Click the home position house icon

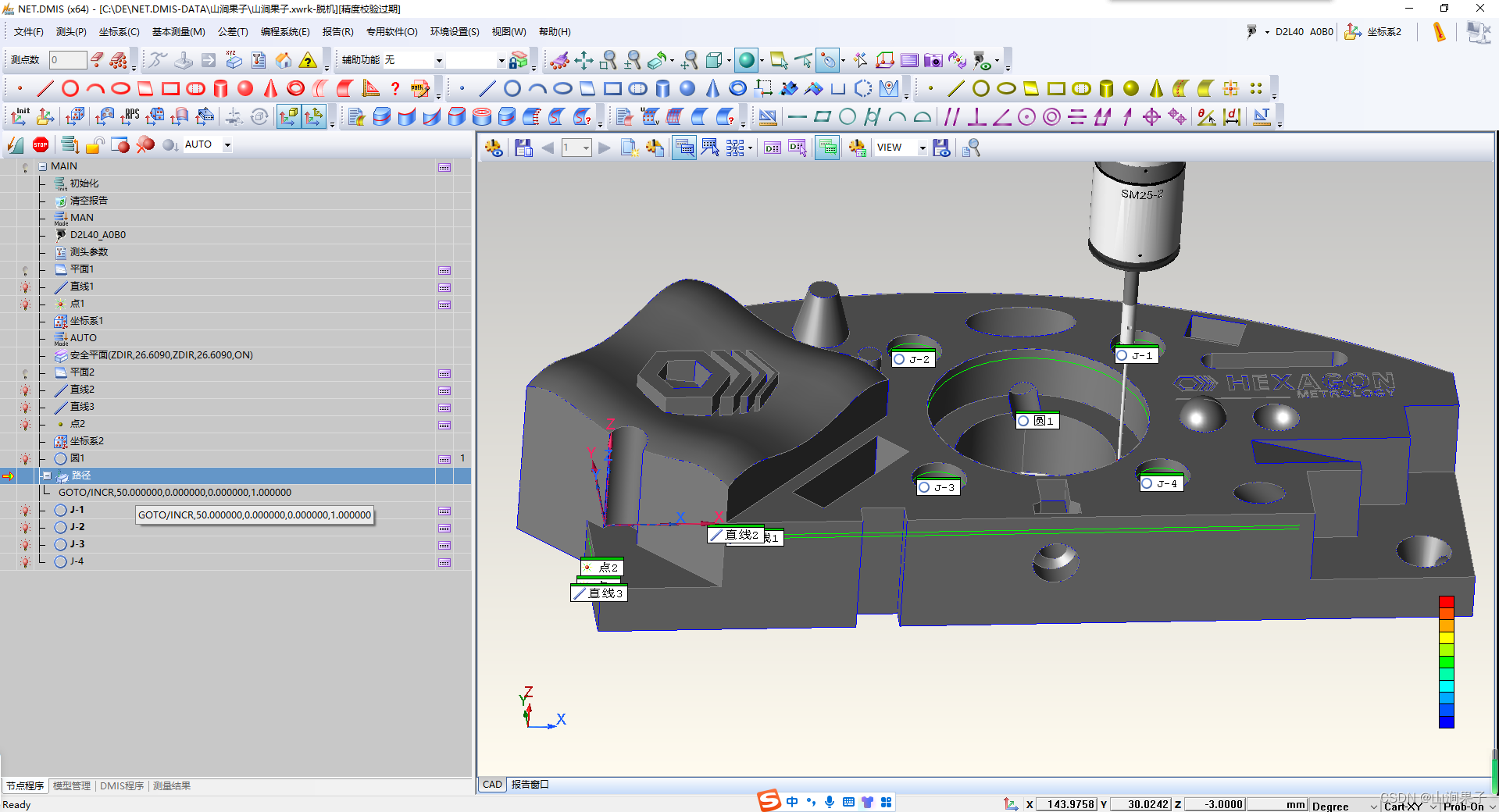click(284, 60)
